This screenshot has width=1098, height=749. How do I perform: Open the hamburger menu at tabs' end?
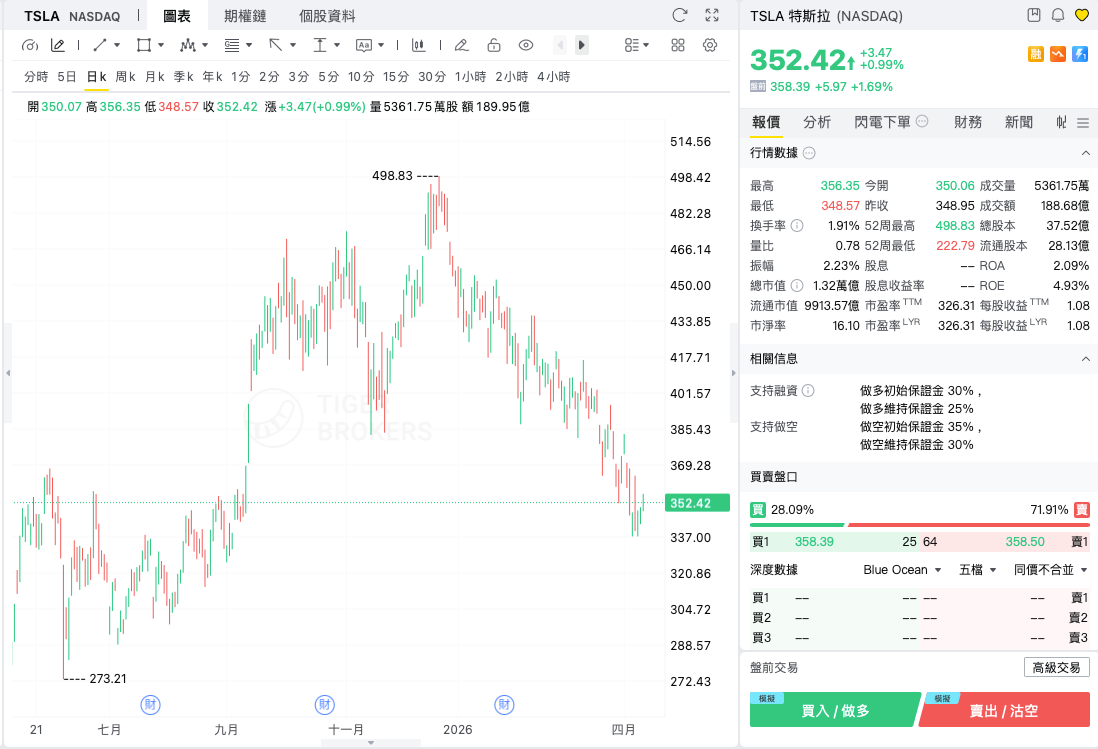1083,123
